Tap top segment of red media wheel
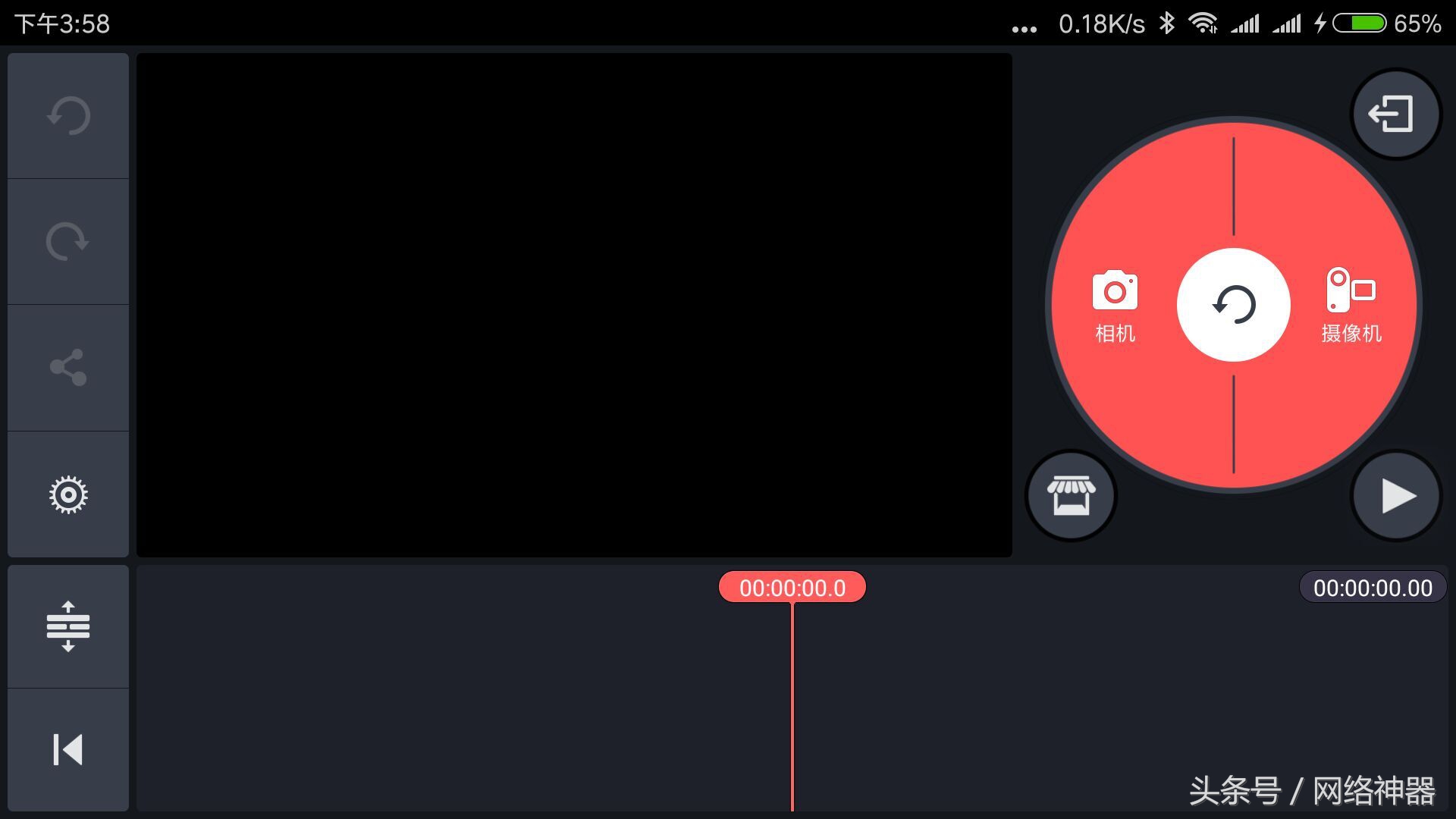 [1234, 182]
